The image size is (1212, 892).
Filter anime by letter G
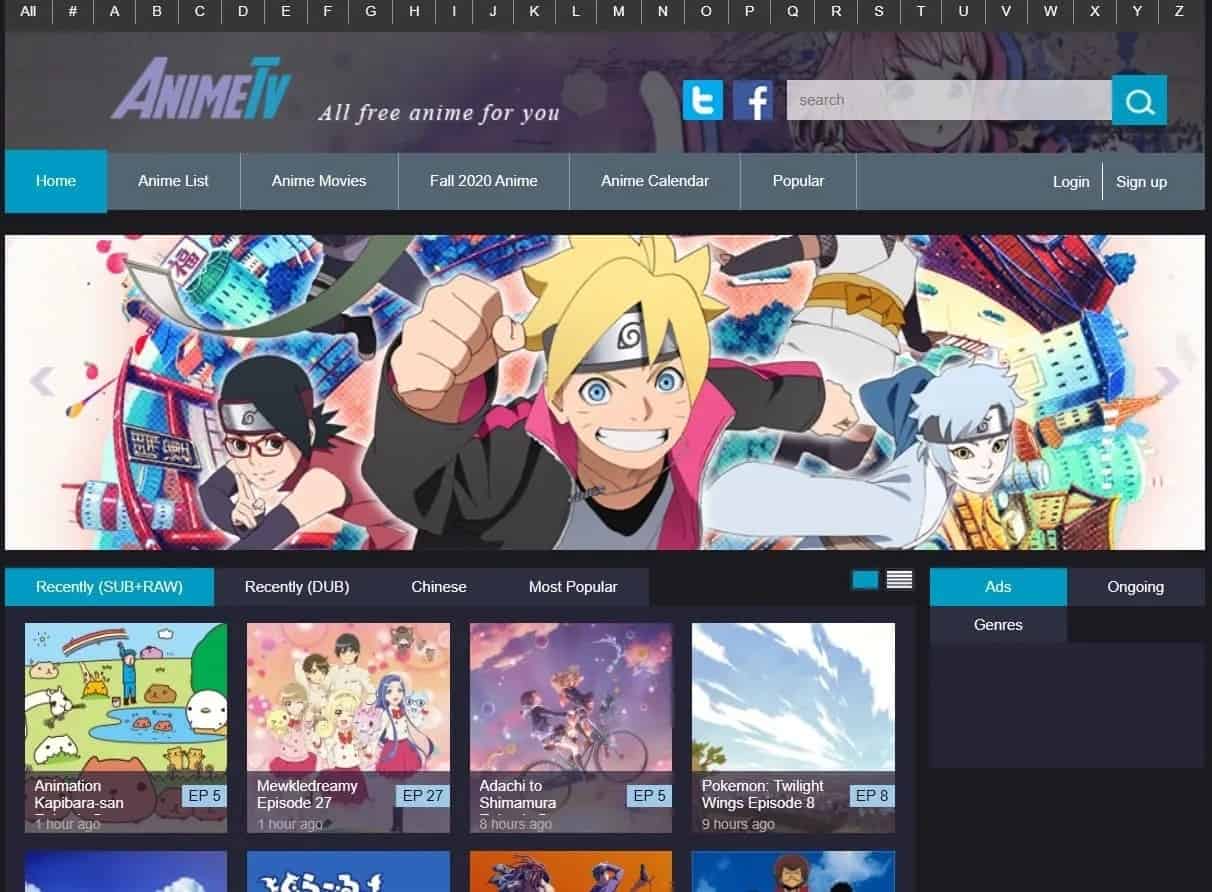pos(371,11)
